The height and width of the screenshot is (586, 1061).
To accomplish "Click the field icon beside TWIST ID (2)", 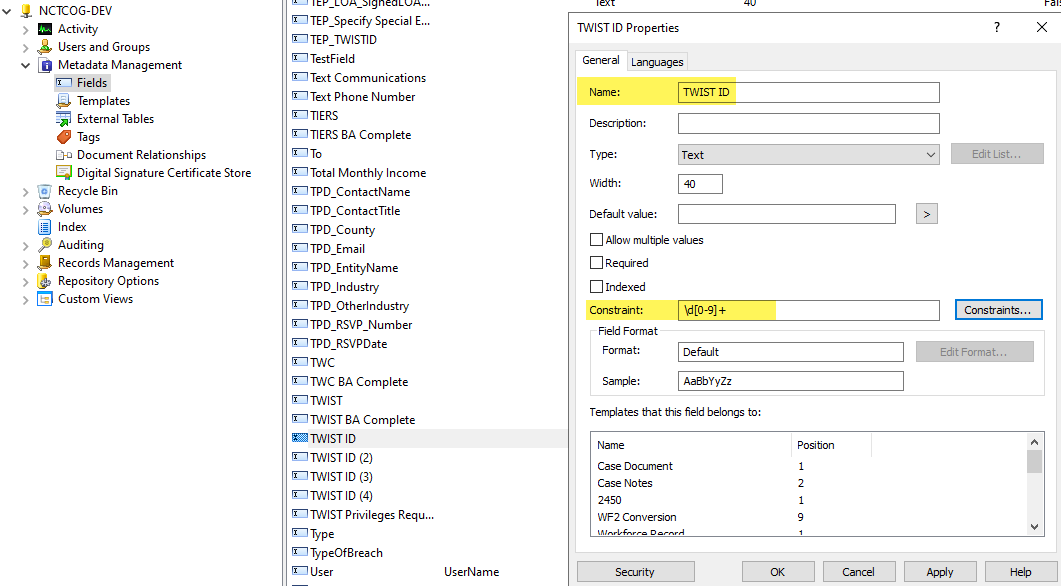I will [299, 457].
